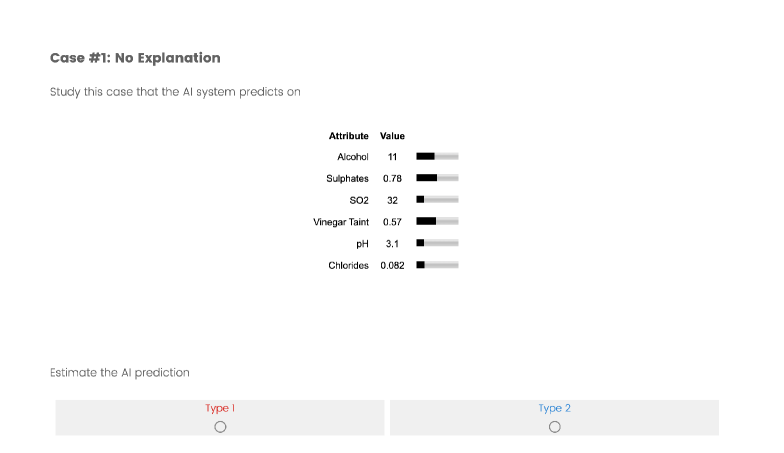Click the Alcohol value bar
Screen dimensions: 784x453
tap(437, 157)
